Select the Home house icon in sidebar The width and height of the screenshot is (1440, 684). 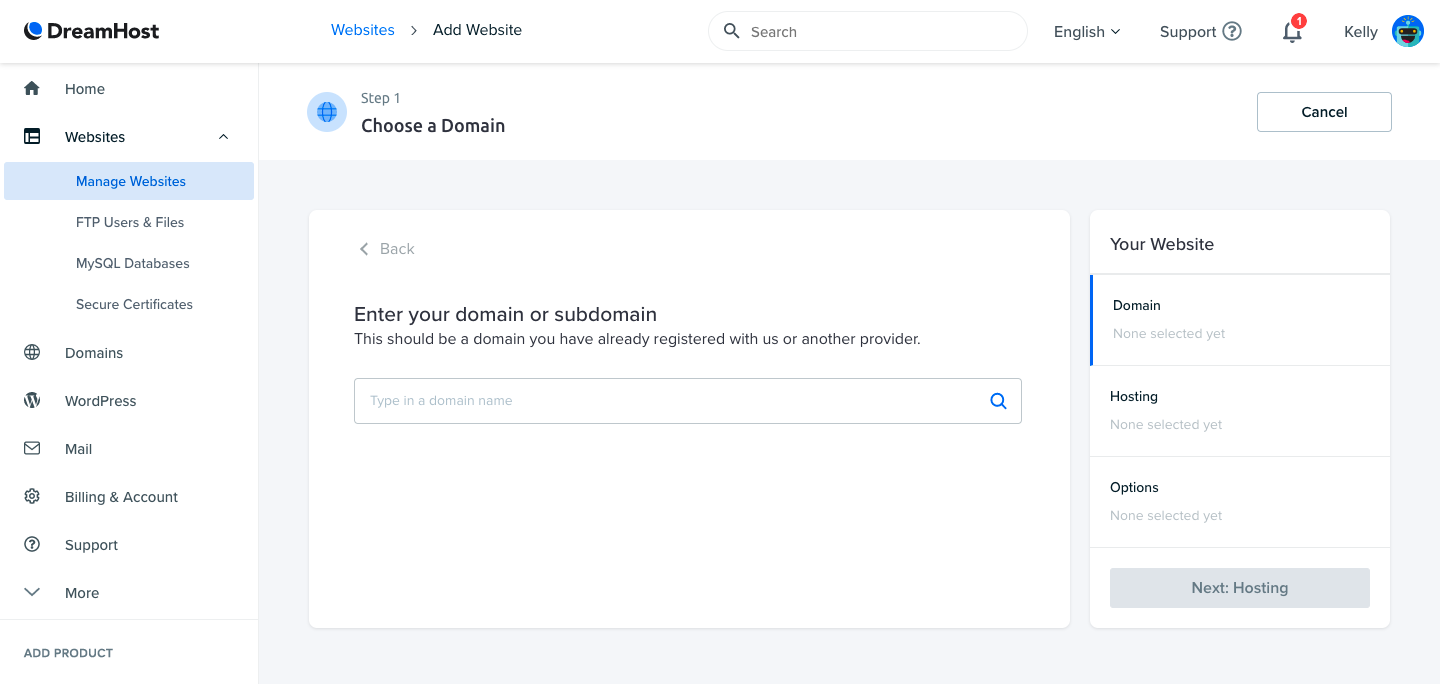32,89
